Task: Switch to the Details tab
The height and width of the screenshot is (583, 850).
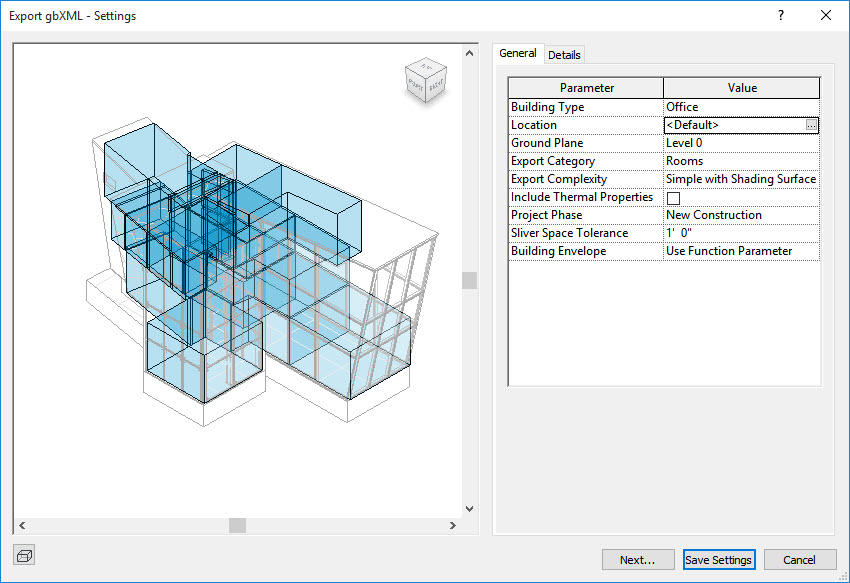Action: tap(564, 55)
